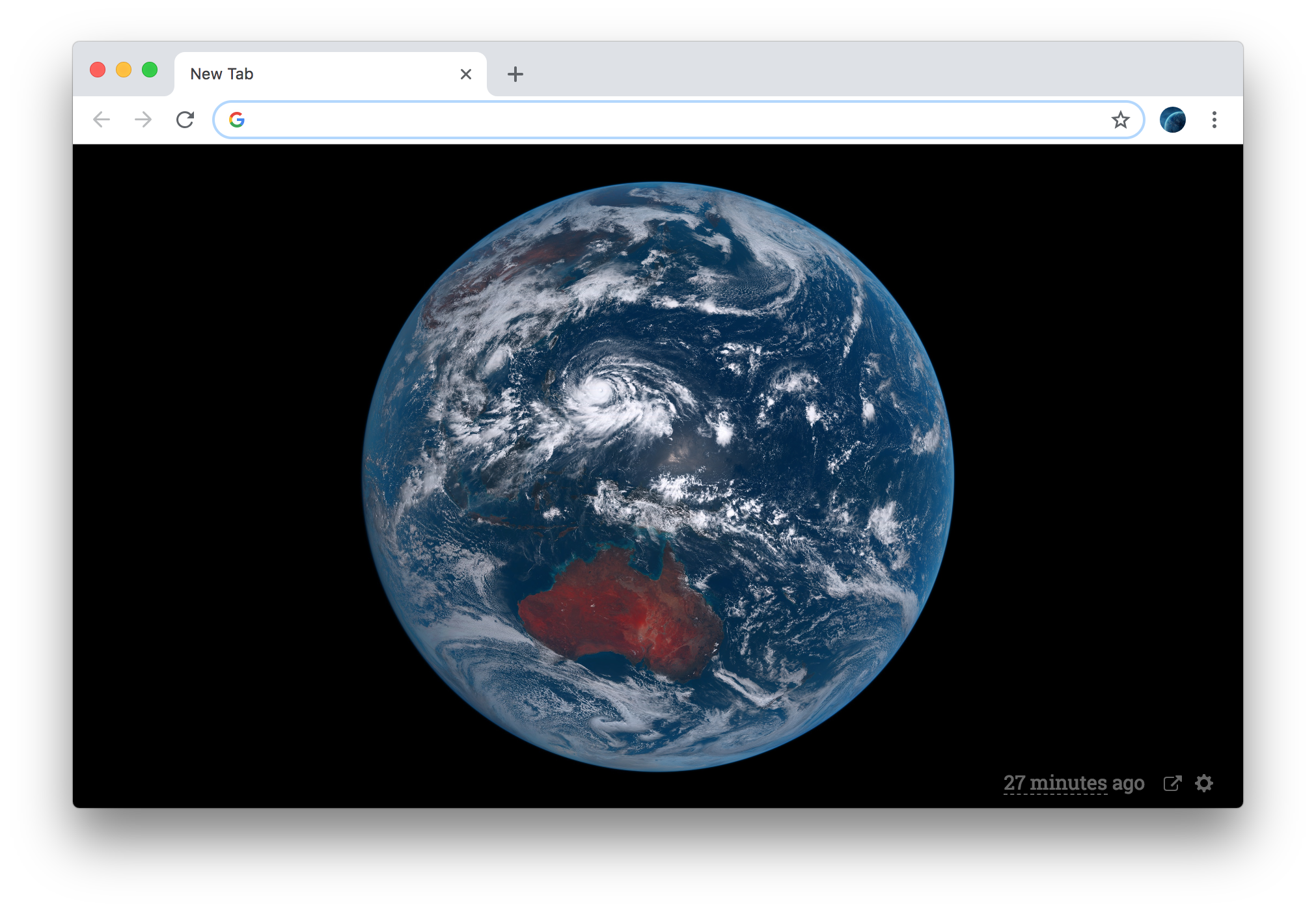Open a new tab with plus button
The width and height of the screenshot is (1316, 912).
(515, 74)
